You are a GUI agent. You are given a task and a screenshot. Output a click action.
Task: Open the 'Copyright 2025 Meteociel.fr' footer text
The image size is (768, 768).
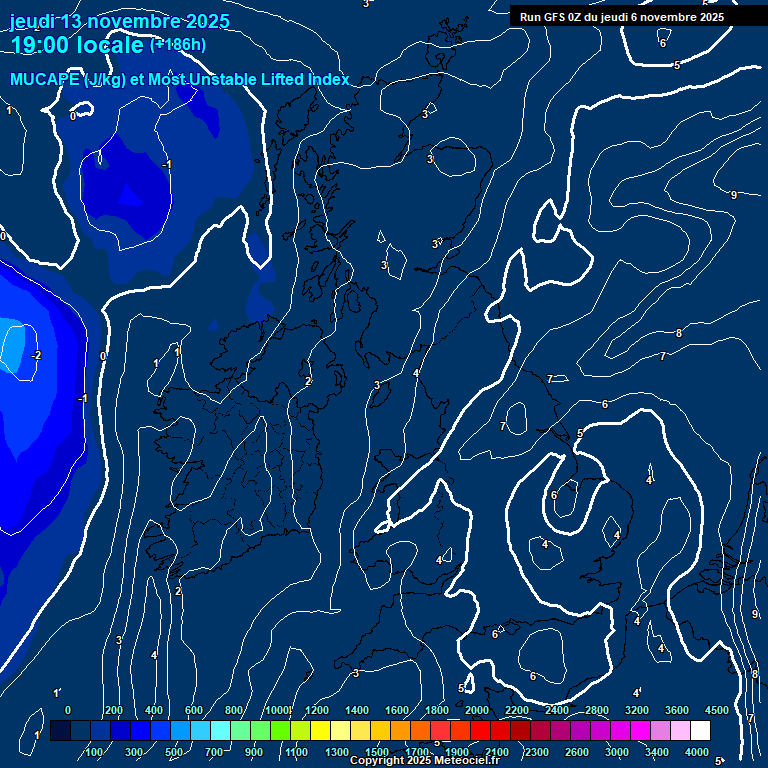[x=425, y=760]
